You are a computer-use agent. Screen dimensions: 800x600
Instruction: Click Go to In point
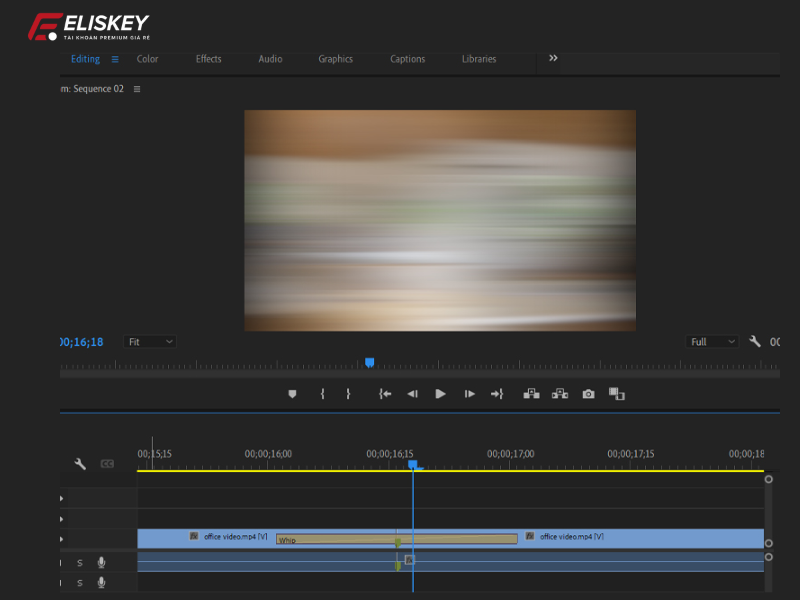click(385, 393)
